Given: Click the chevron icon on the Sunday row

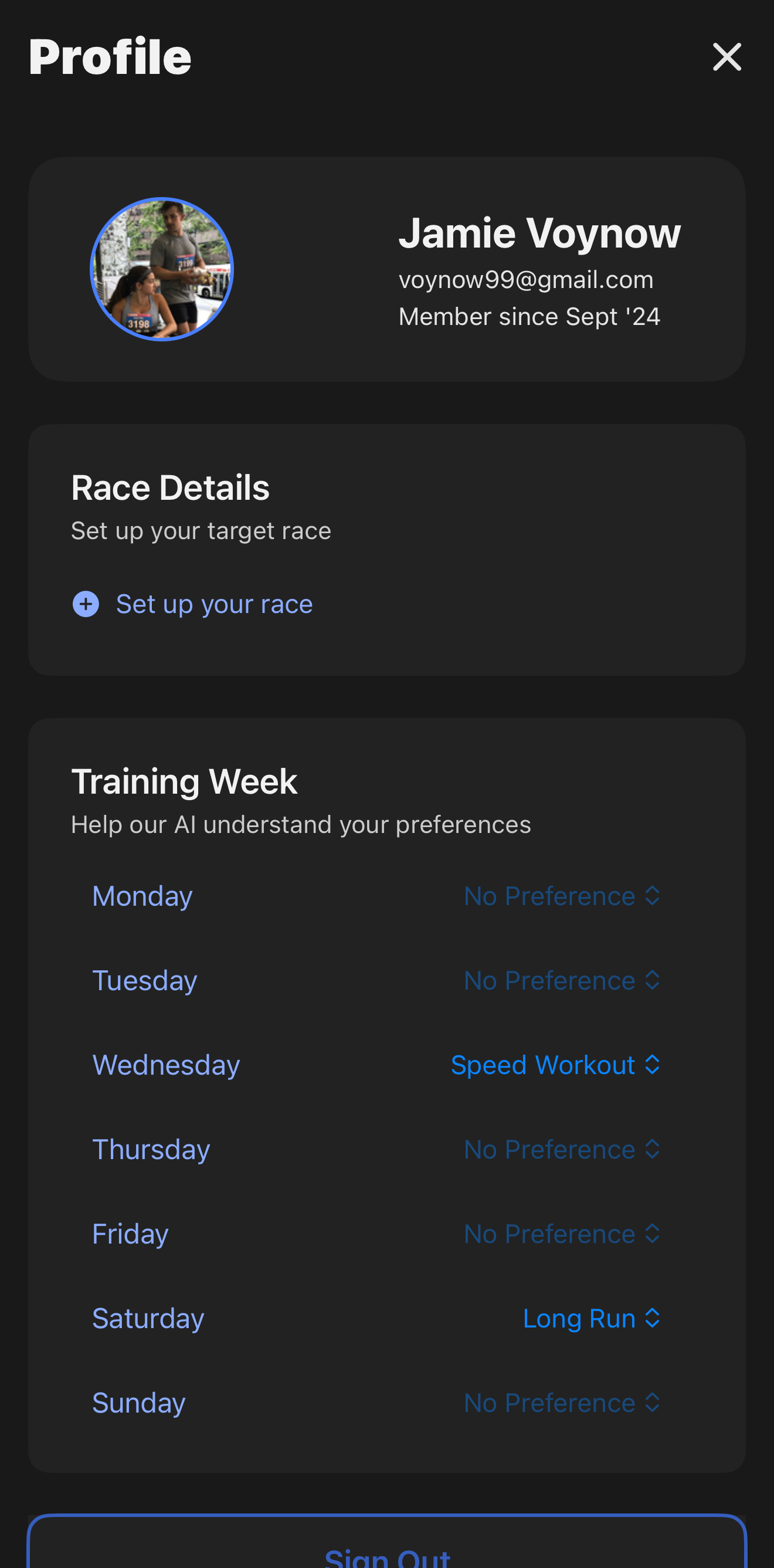Looking at the screenshot, I should coord(652,1403).
